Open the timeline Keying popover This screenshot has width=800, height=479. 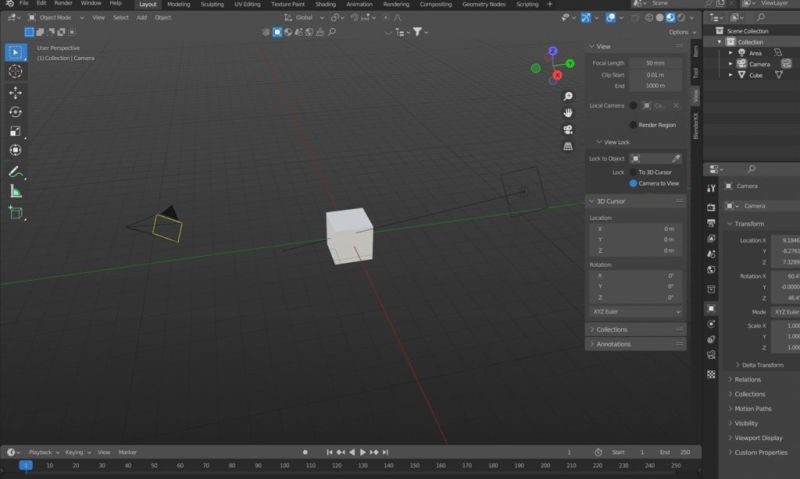tap(78, 452)
